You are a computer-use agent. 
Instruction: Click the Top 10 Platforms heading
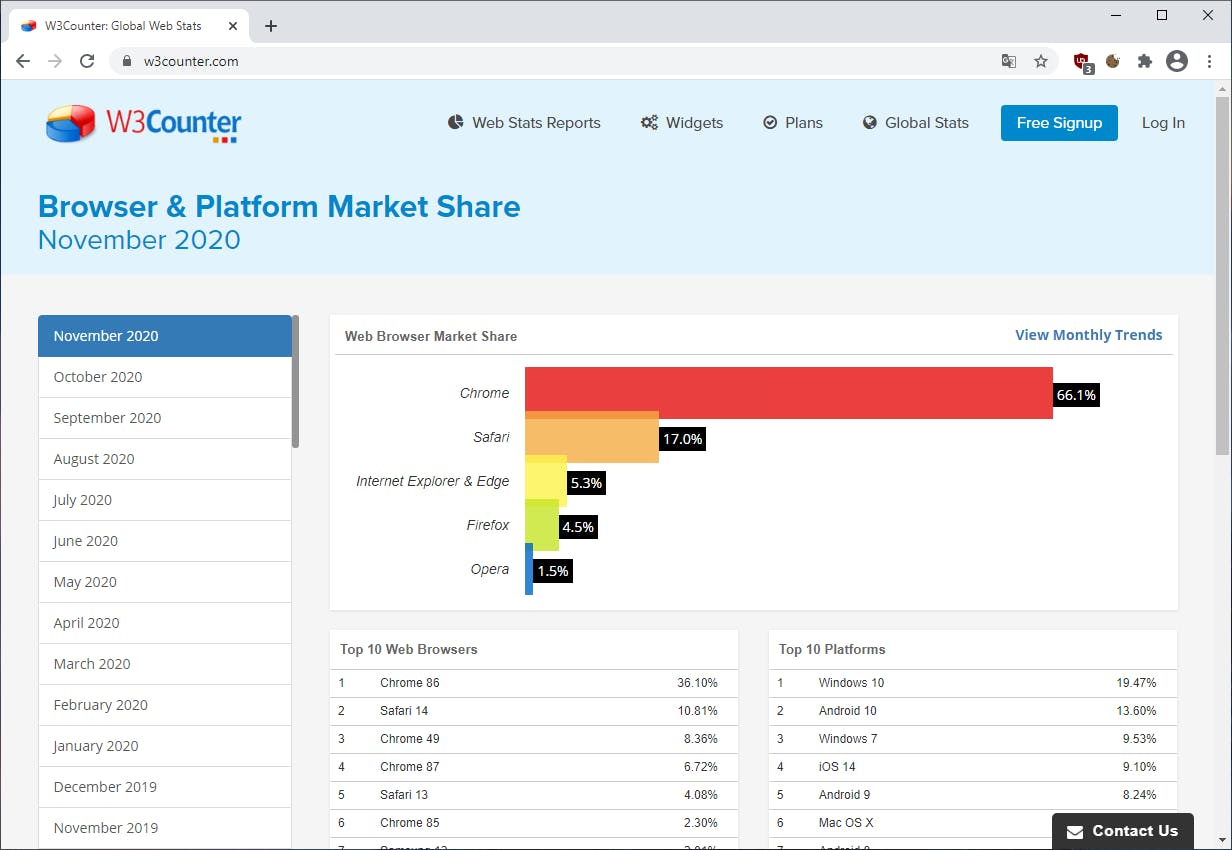pyautogui.click(x=832, y=649)
